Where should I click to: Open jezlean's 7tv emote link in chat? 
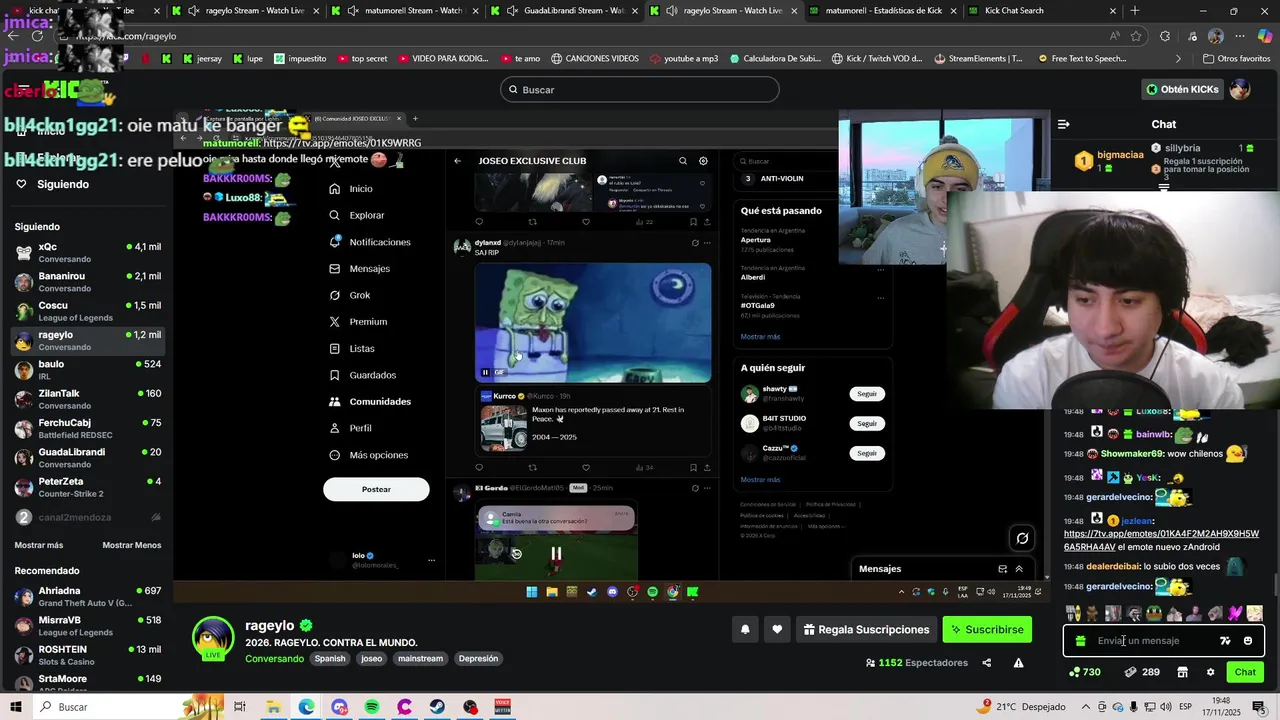1161,540
